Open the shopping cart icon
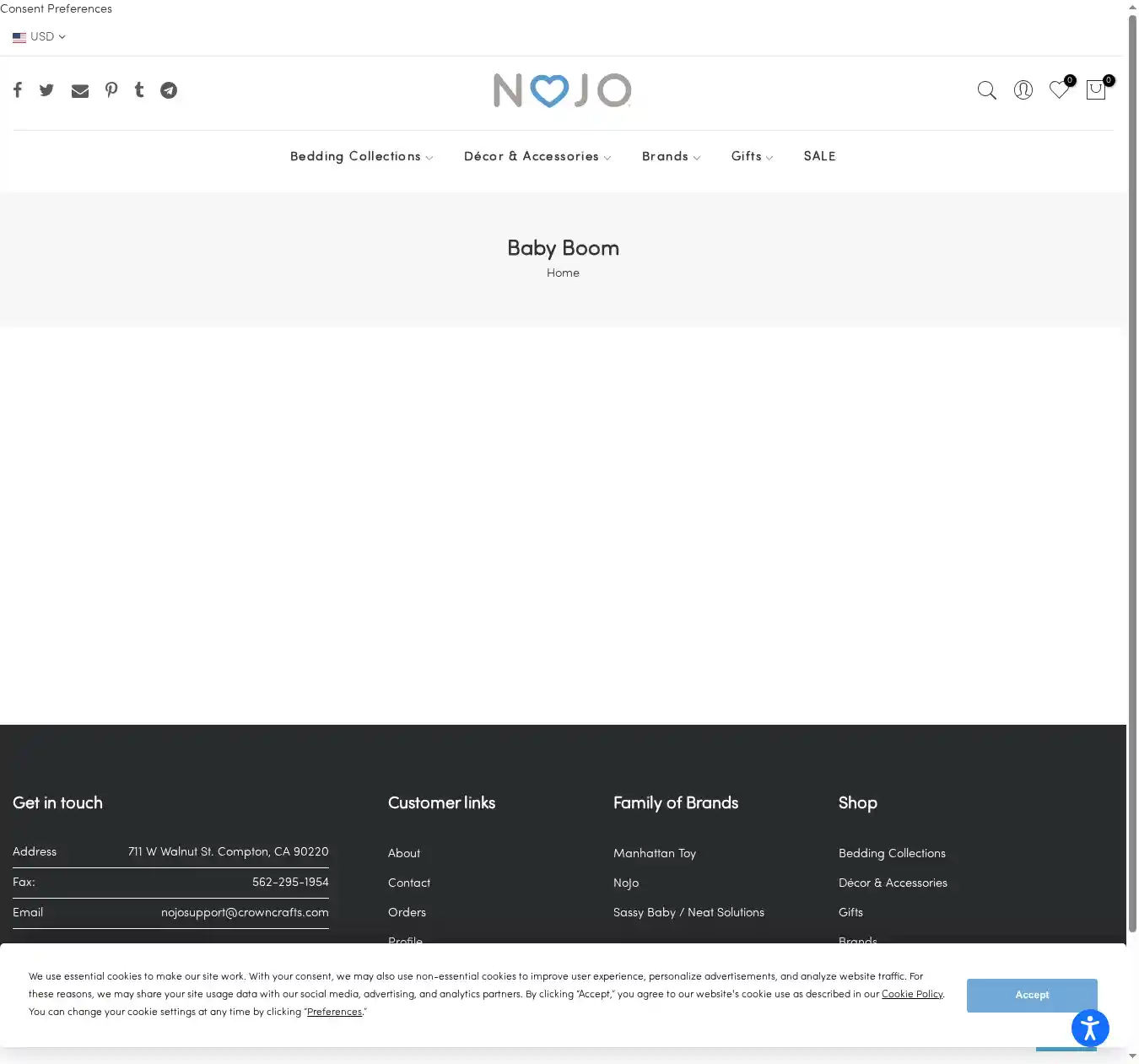Viewport: 1139px width, 1064px height. tap(1096, 90)
